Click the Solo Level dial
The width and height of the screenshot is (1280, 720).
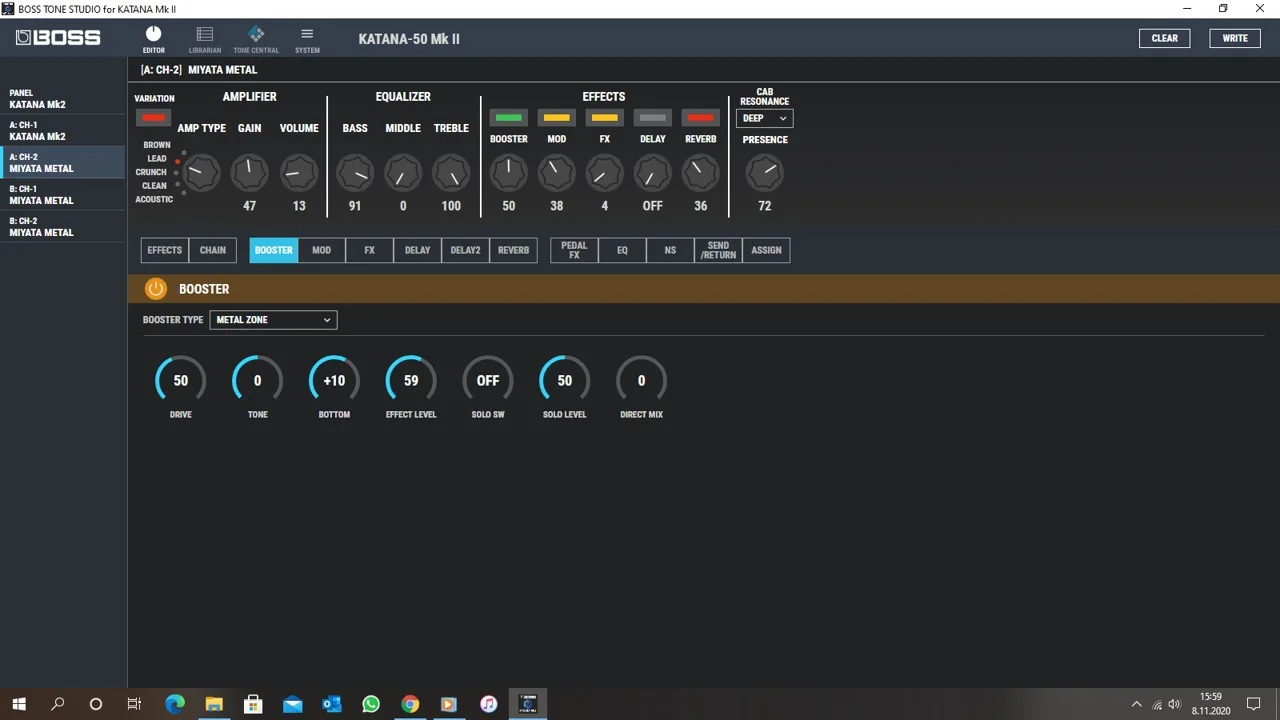coord(565,381)
